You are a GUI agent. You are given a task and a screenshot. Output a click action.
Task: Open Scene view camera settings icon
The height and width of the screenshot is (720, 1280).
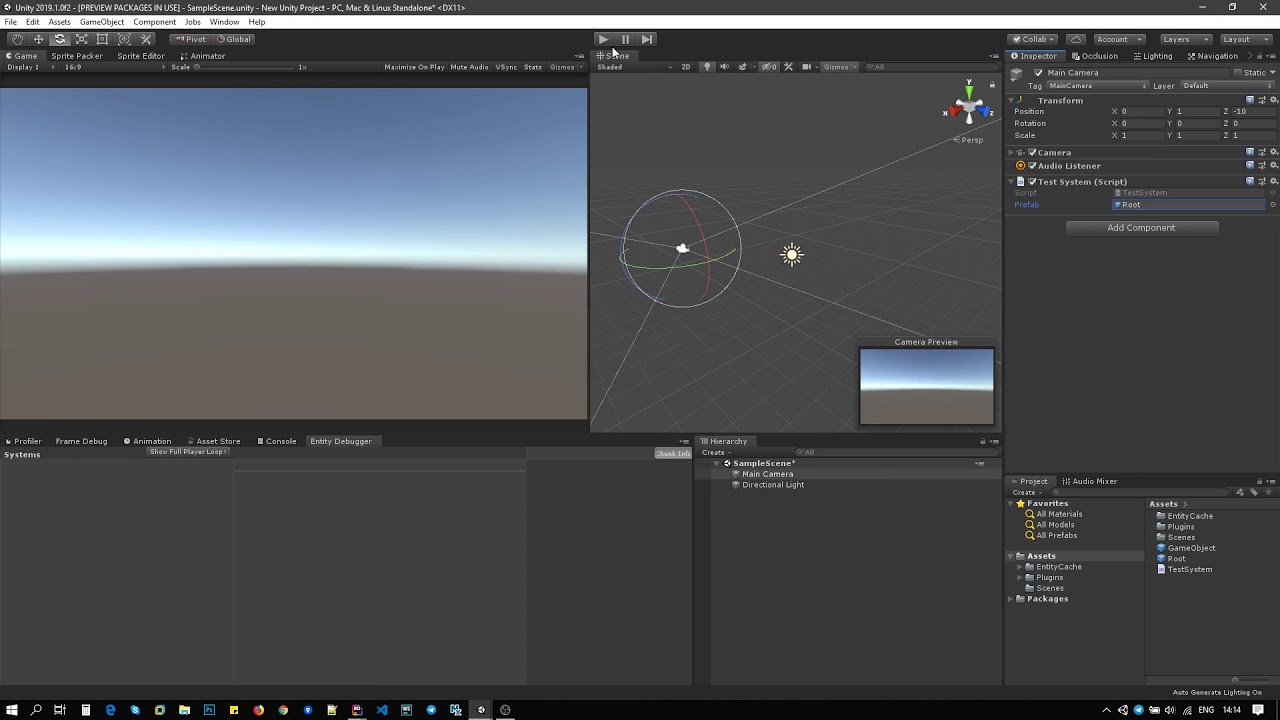[807, 67]
